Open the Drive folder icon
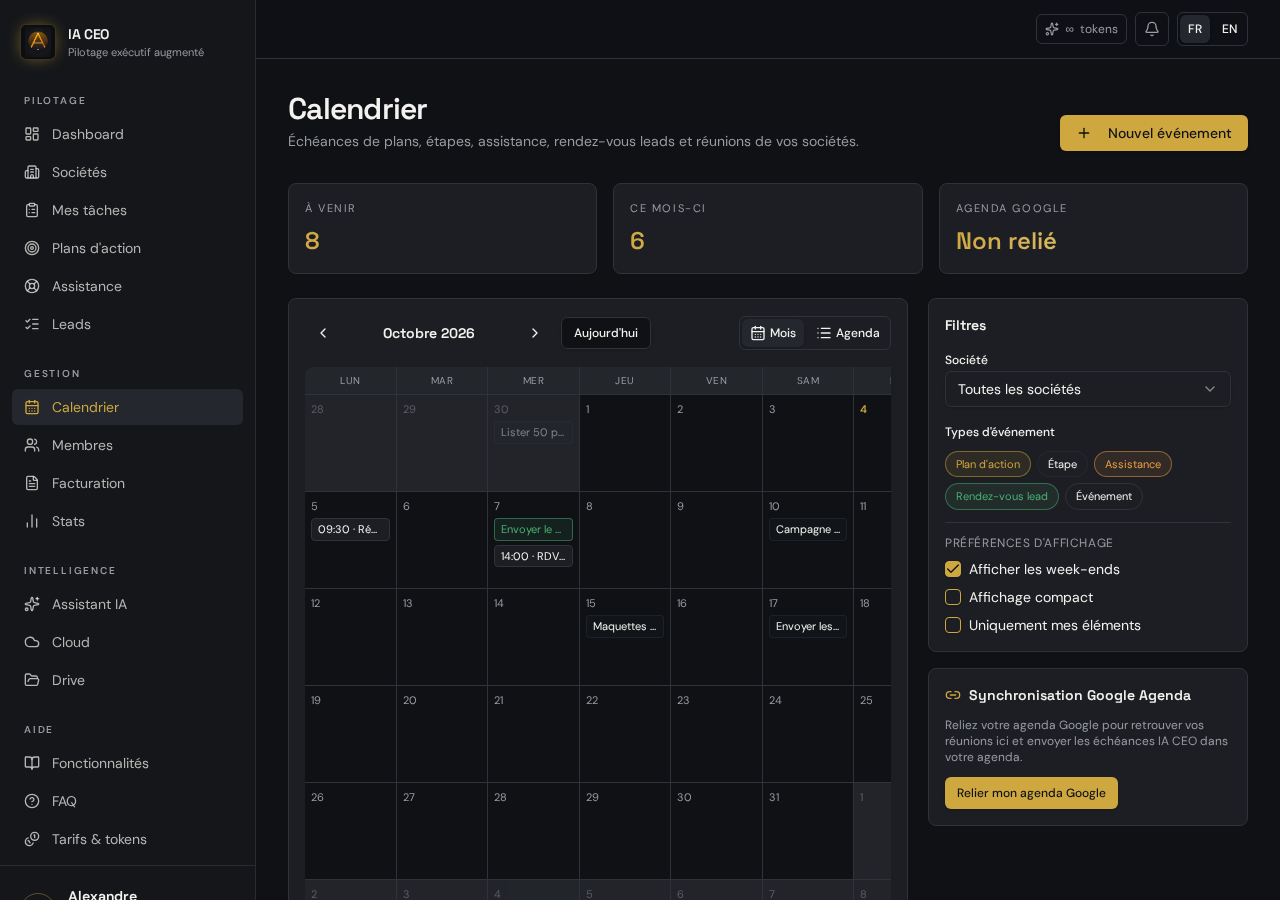The image size is (1280, 900). point(32,680)
